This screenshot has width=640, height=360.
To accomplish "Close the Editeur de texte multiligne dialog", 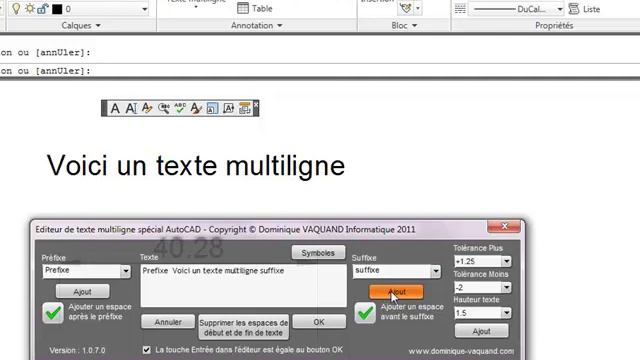I will pos(504,226).
